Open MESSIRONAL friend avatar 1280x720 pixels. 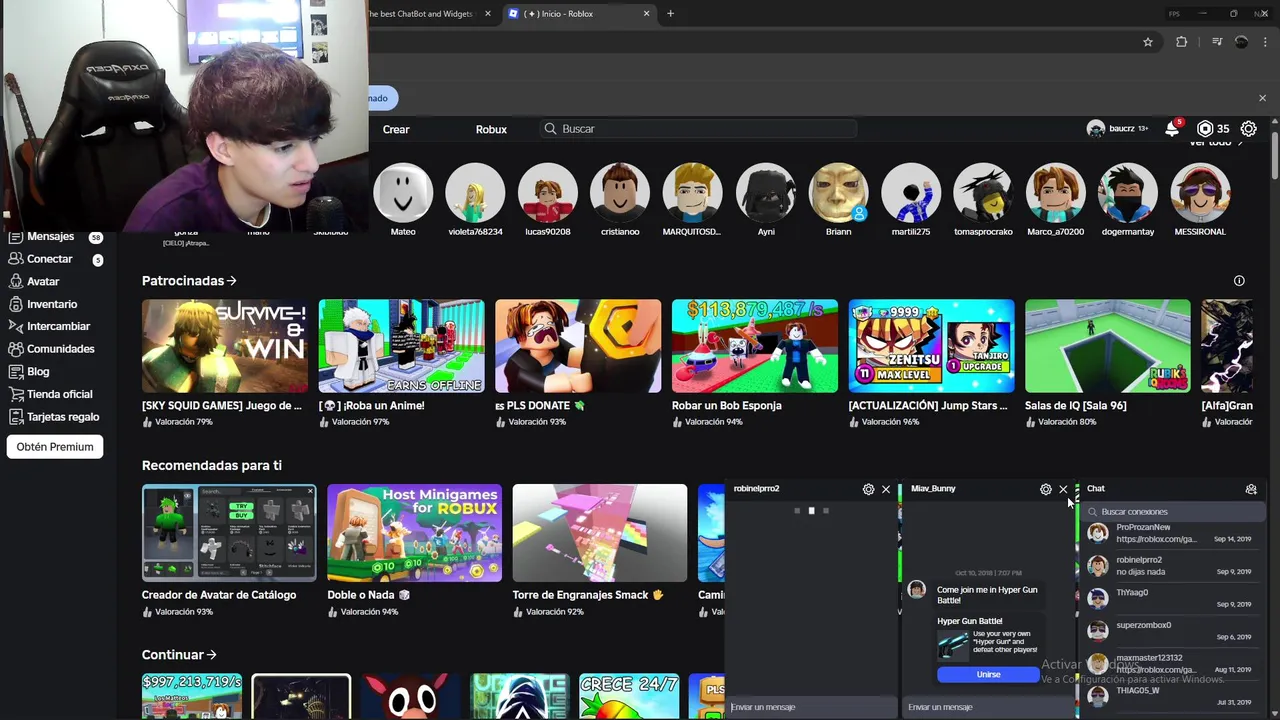[1200, 192]
